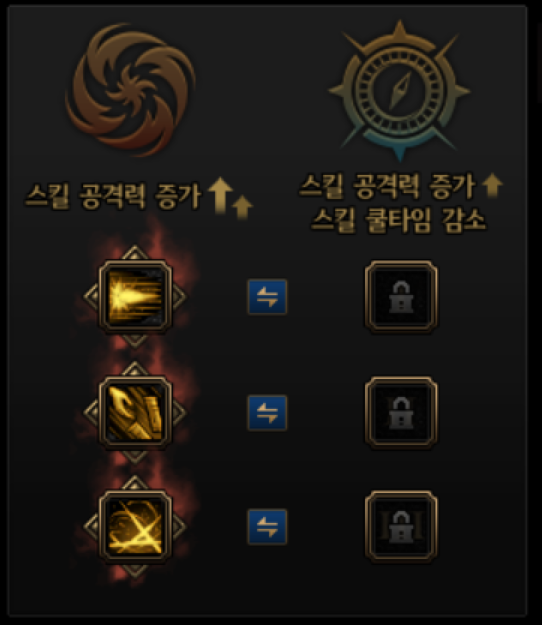Toggle the swap arrows beside the slash skill
542x625 pixels.
pyautogui.click(x=267, y=527)
